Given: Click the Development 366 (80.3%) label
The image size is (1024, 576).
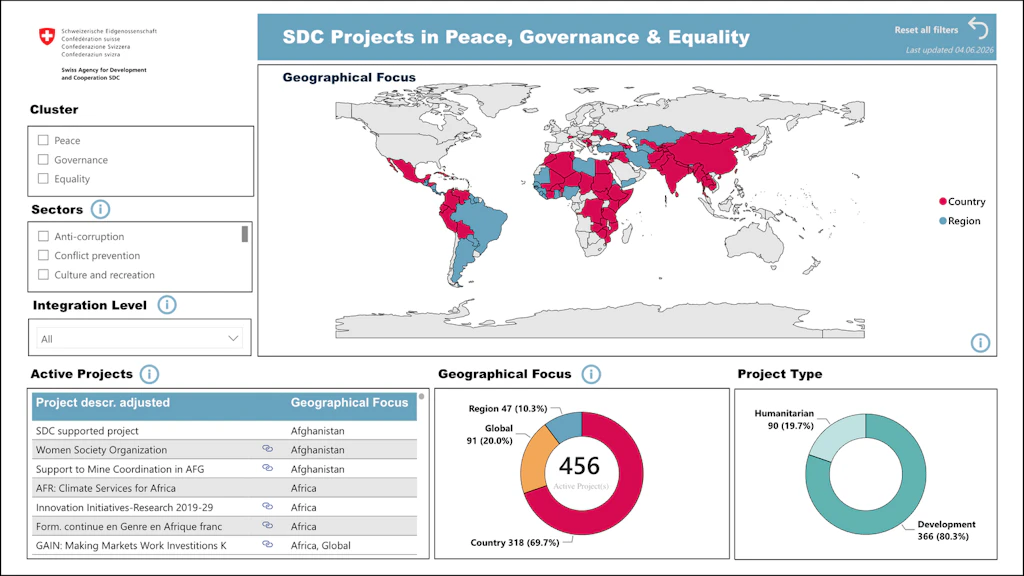Looking at the screenshot, I should coord(946,530).
